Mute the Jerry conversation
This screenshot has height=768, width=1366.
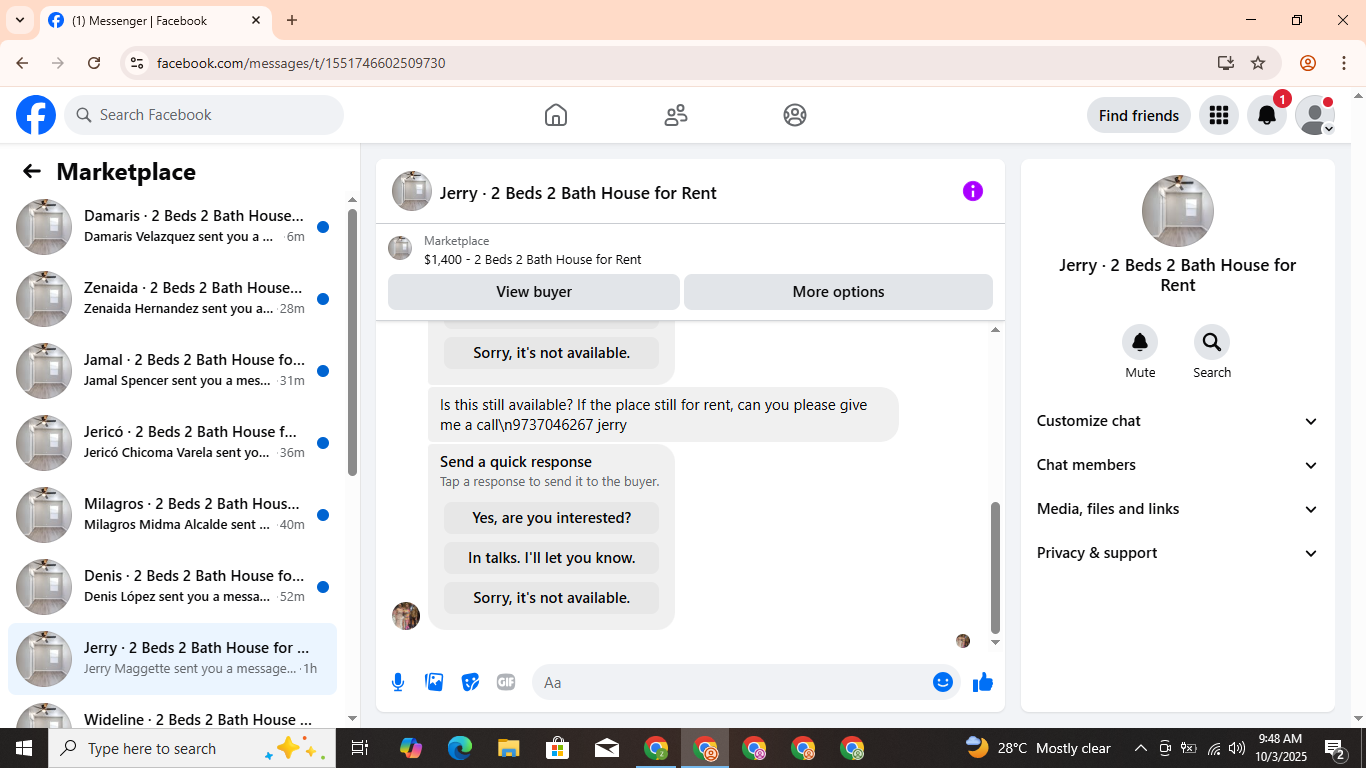(1140, 343)
